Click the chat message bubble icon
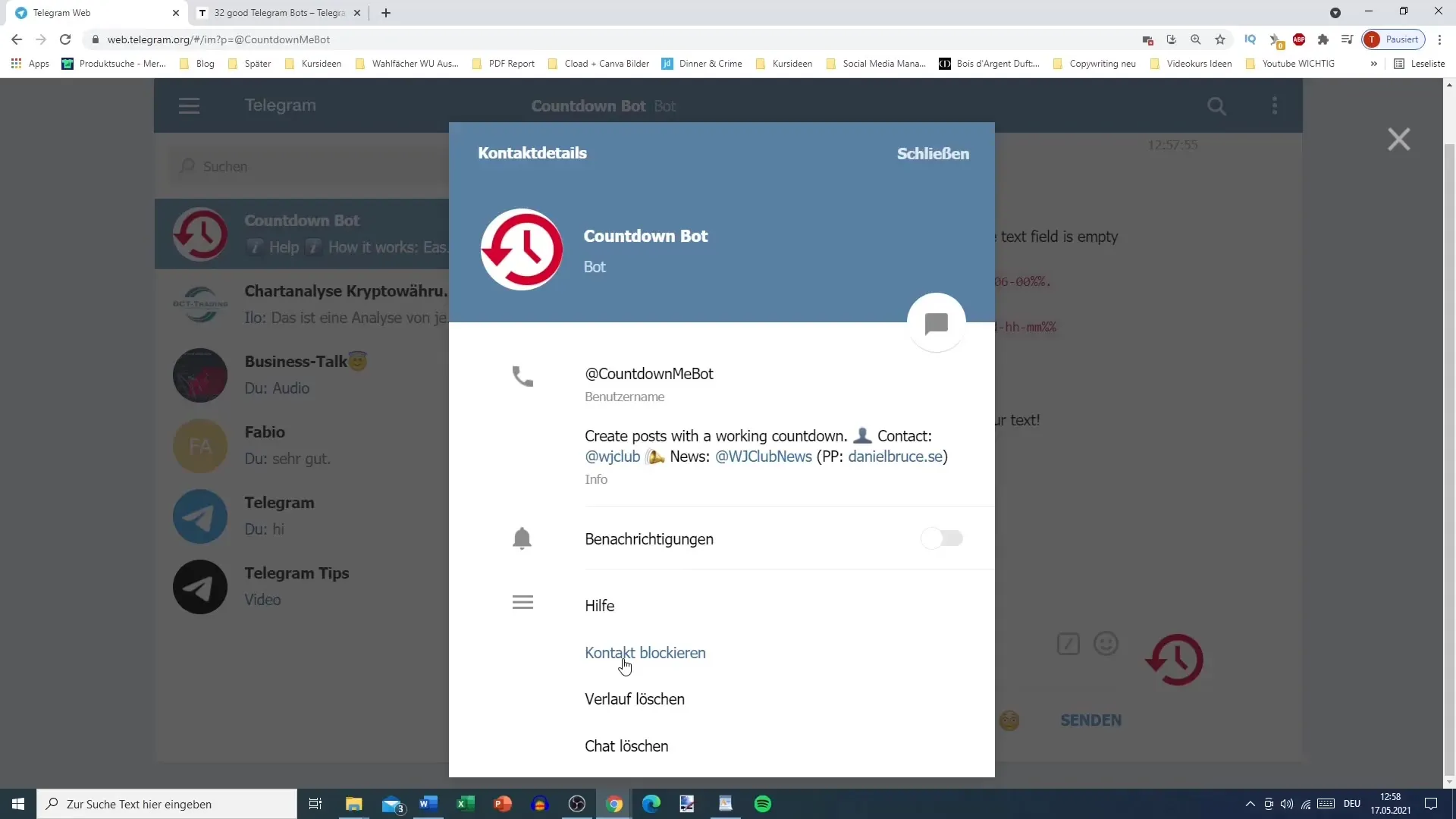The width and height of the screenshot is (1456, 819). tap(937, 323)
